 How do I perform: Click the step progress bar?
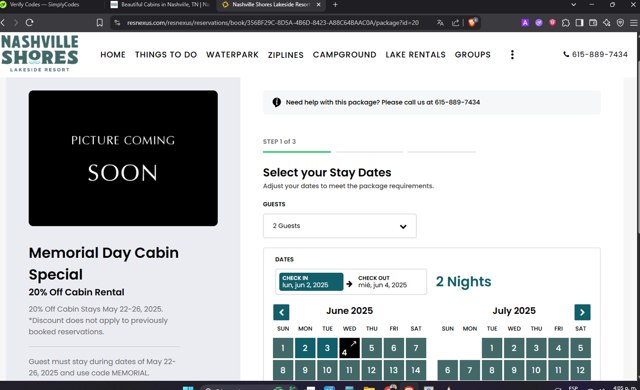(369, 152)
